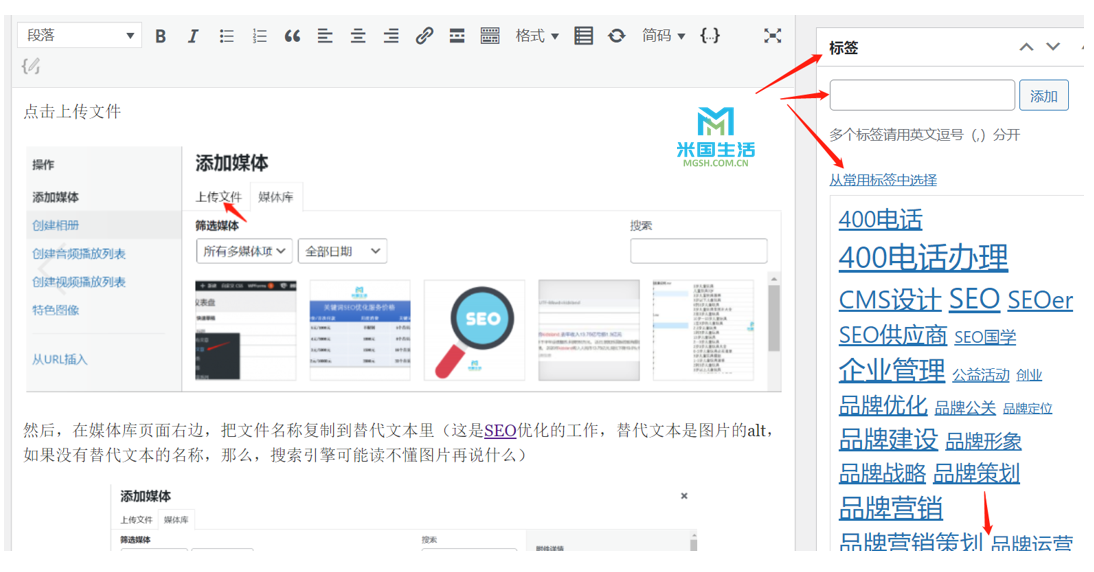1094x572 pixels.
Task: Open the 所有多媒体项 filter dropdown
Action: (244, 251)
